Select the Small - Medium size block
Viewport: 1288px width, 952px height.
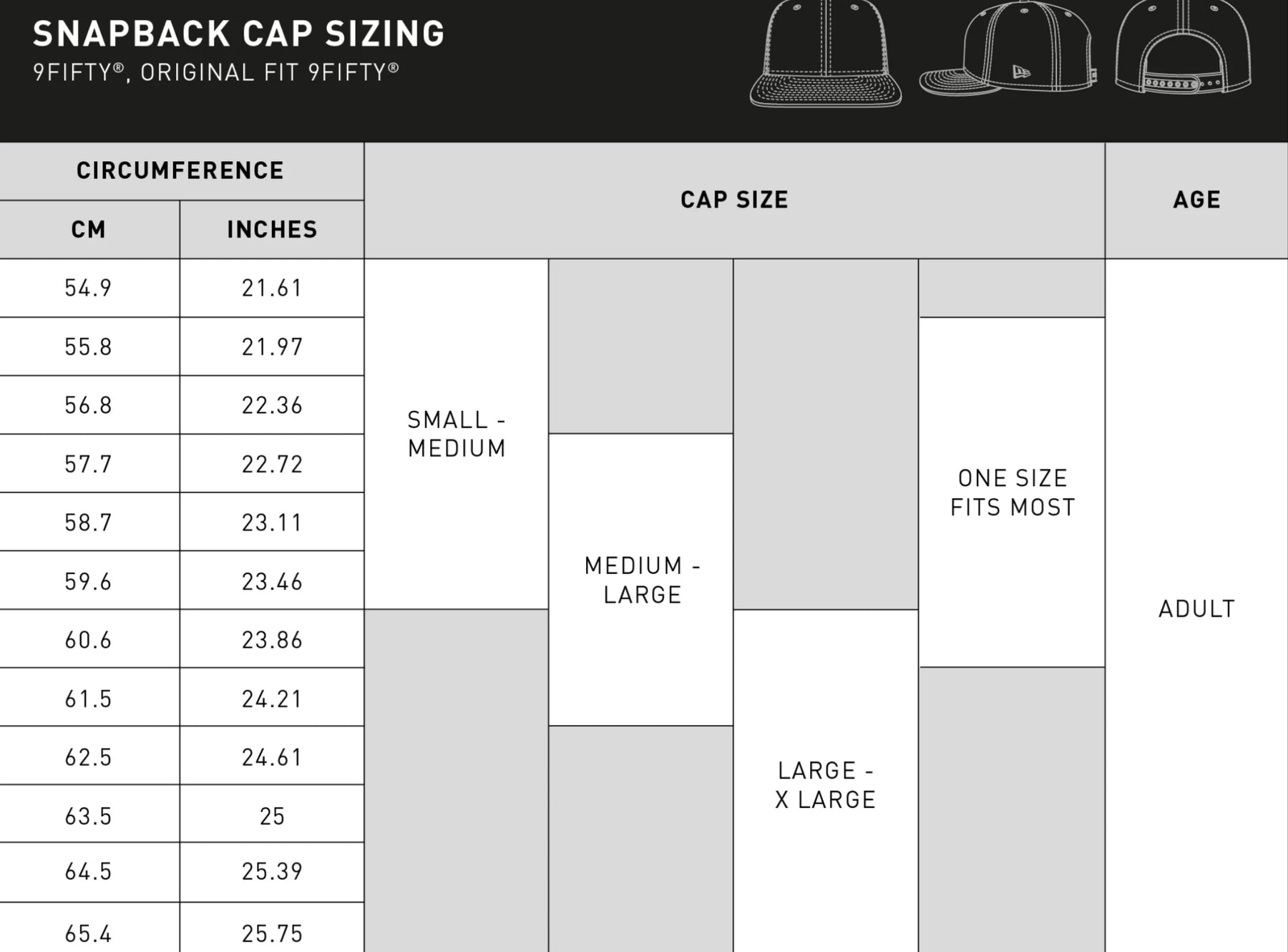(x=457, y=434)
